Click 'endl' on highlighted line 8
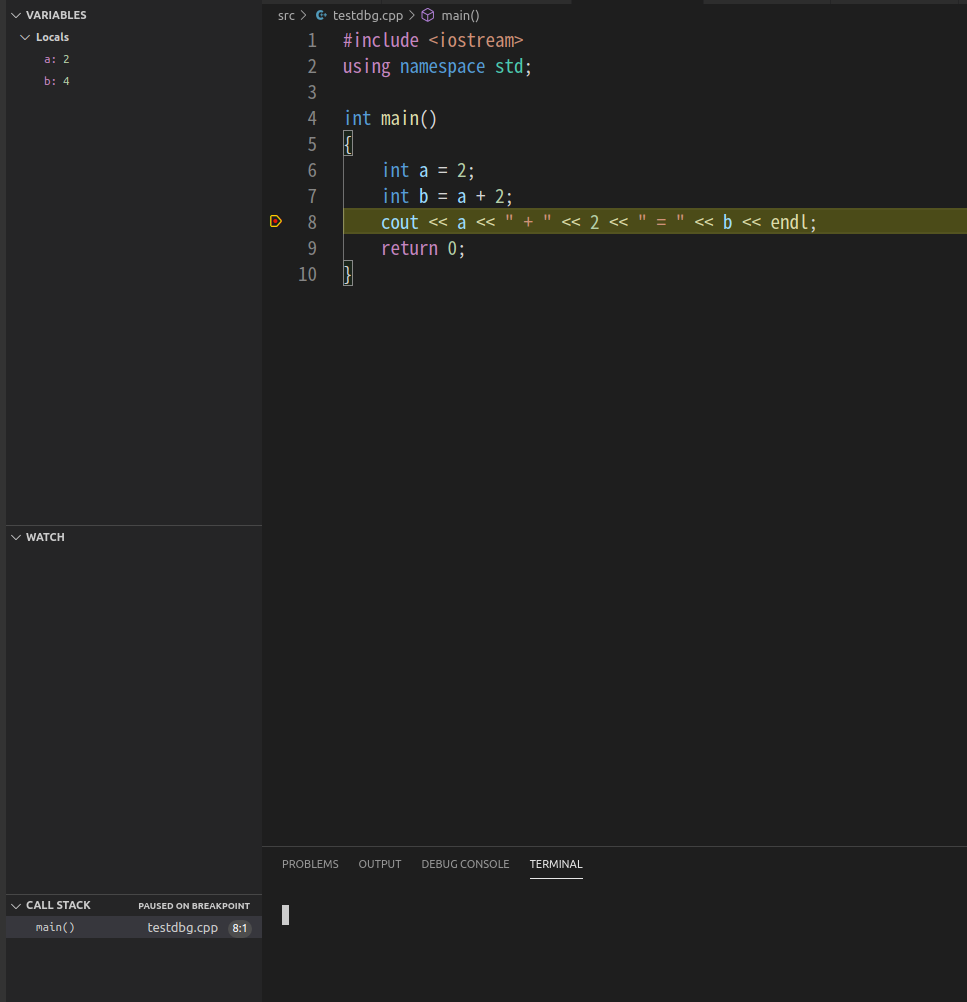Screen dimensions: 967x1002 click(789, 222)
